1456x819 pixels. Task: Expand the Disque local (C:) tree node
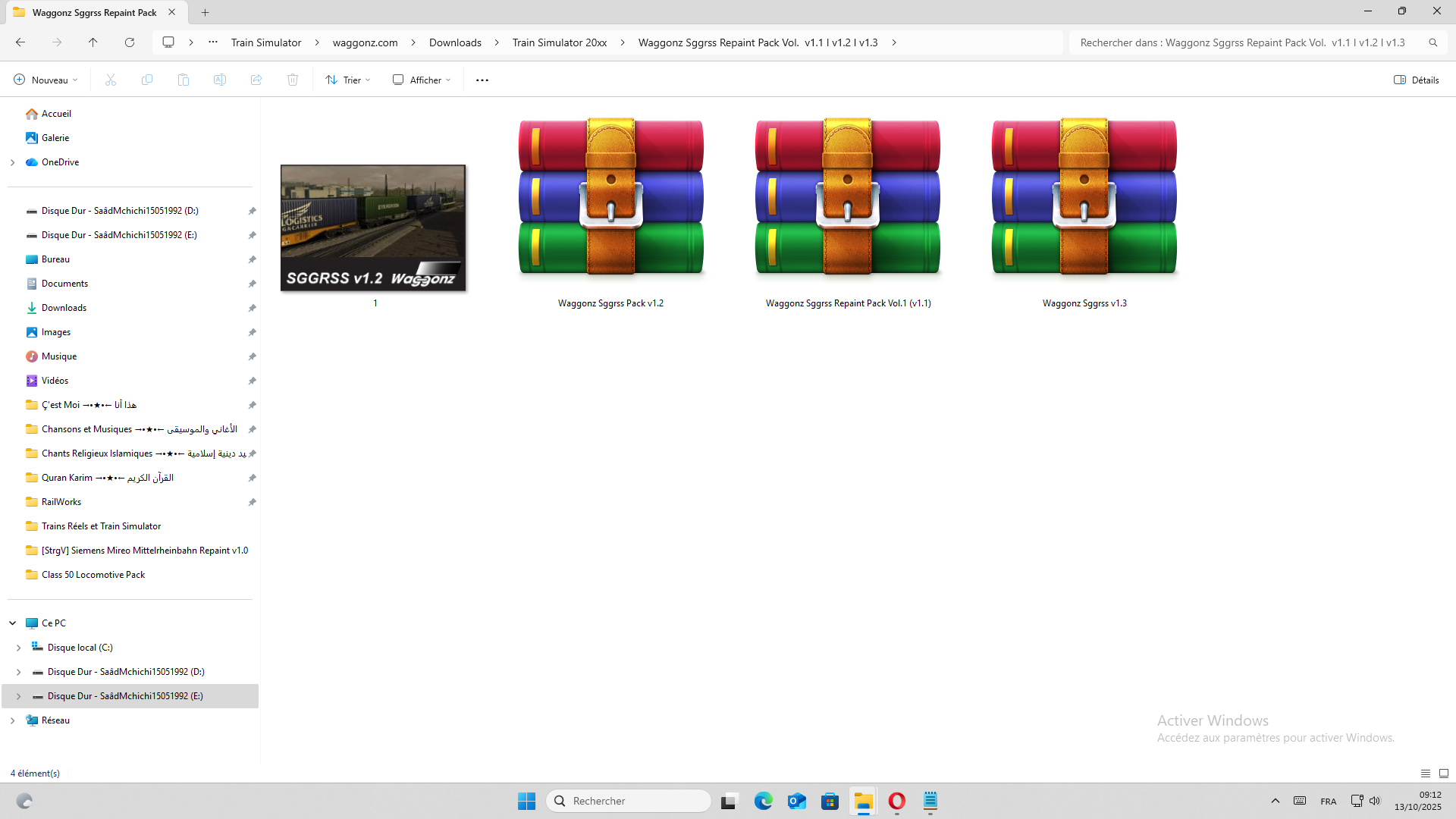click(19, 648)
